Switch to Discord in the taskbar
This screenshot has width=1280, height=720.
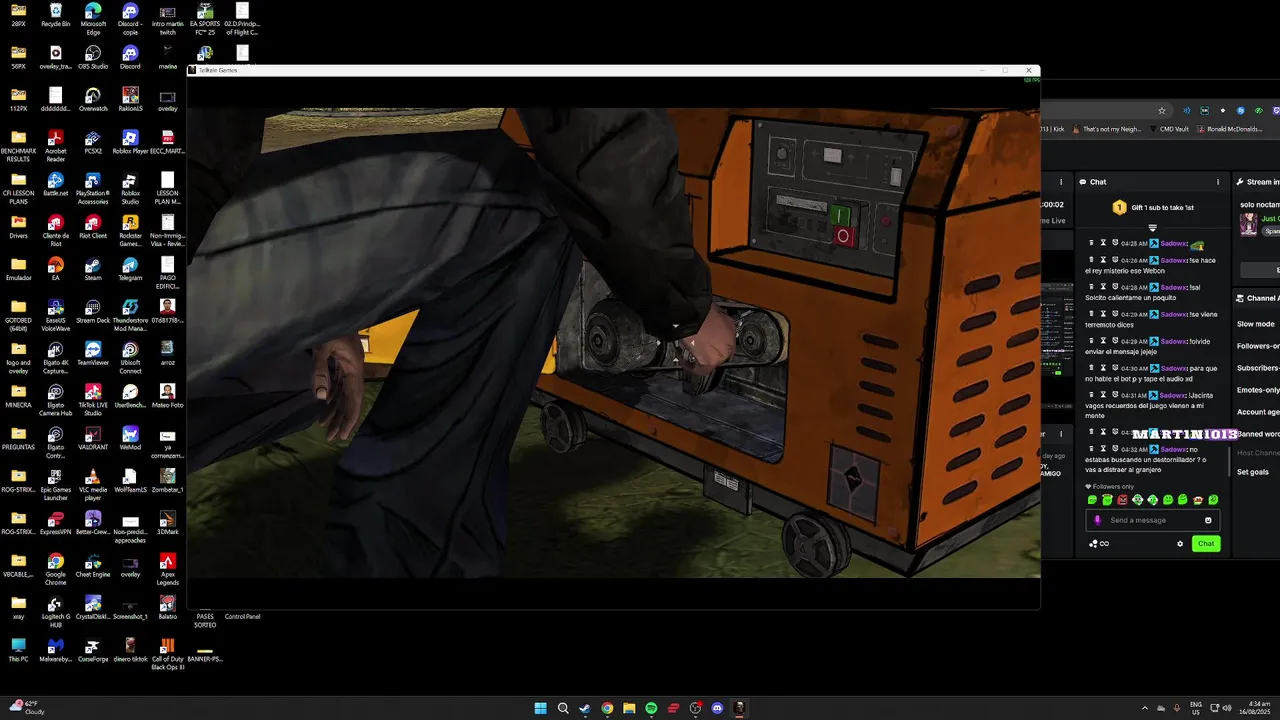(x=717, y=708)
